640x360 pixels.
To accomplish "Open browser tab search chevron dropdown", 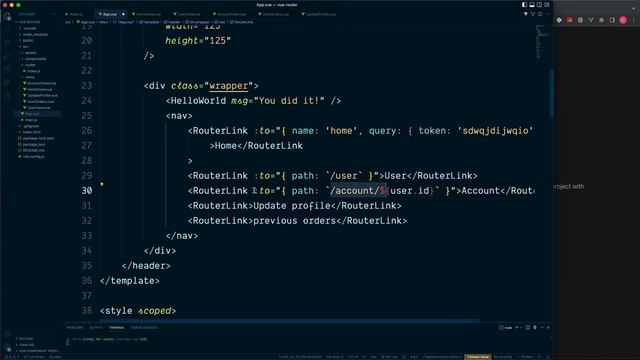I will 634,8.
